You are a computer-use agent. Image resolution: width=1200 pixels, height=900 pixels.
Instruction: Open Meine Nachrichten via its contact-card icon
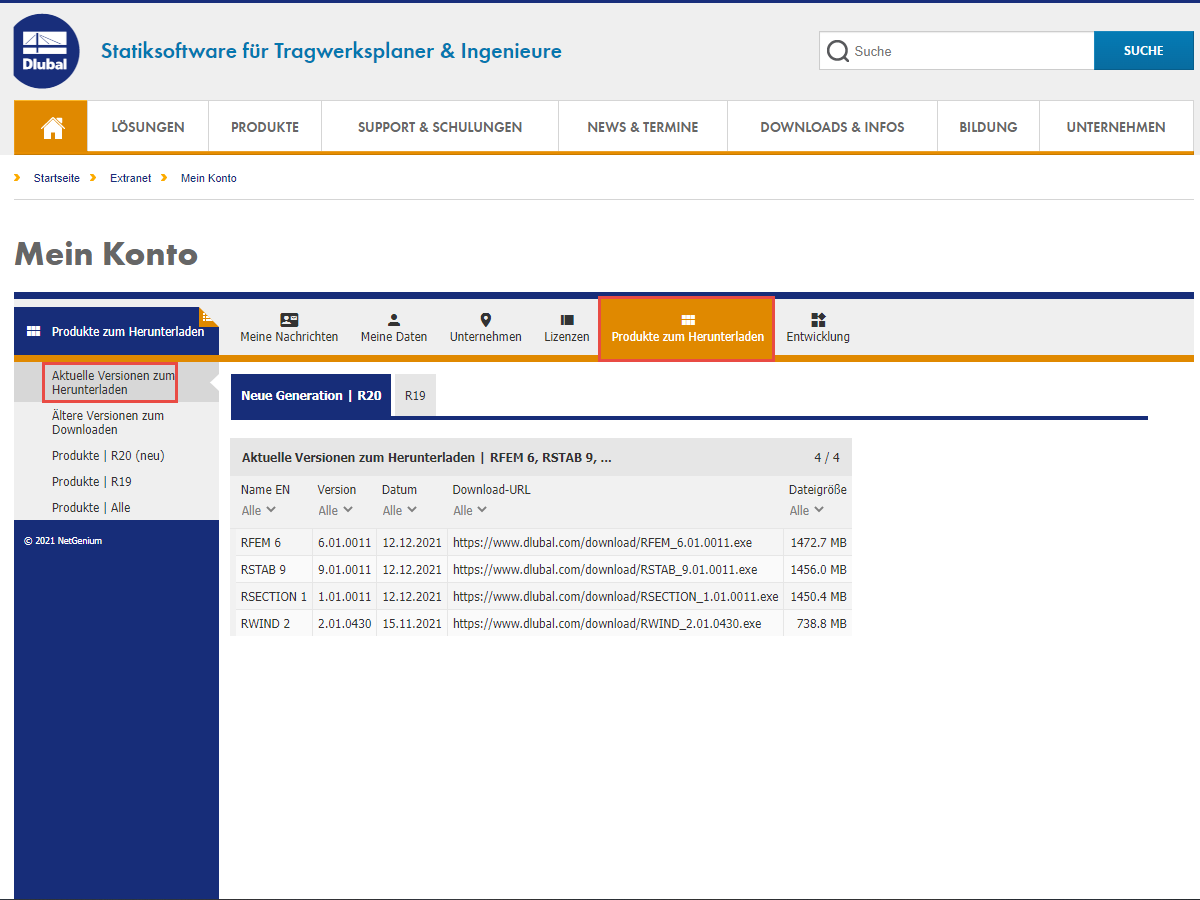289,322
